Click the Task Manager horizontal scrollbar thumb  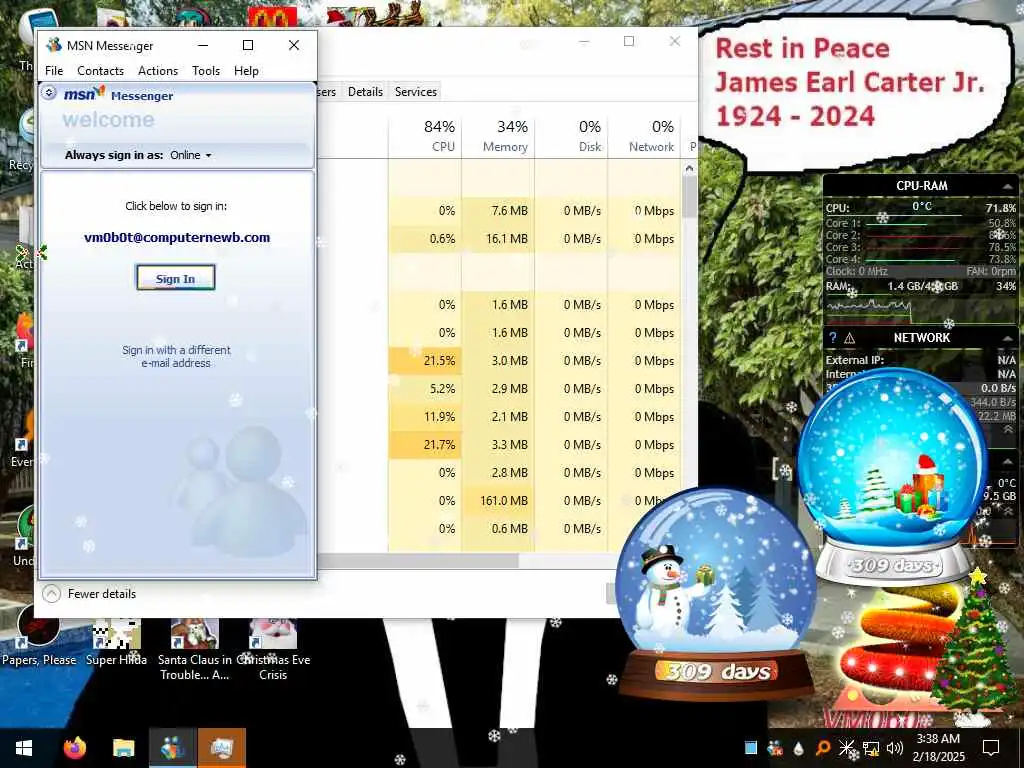click(418, 560)
